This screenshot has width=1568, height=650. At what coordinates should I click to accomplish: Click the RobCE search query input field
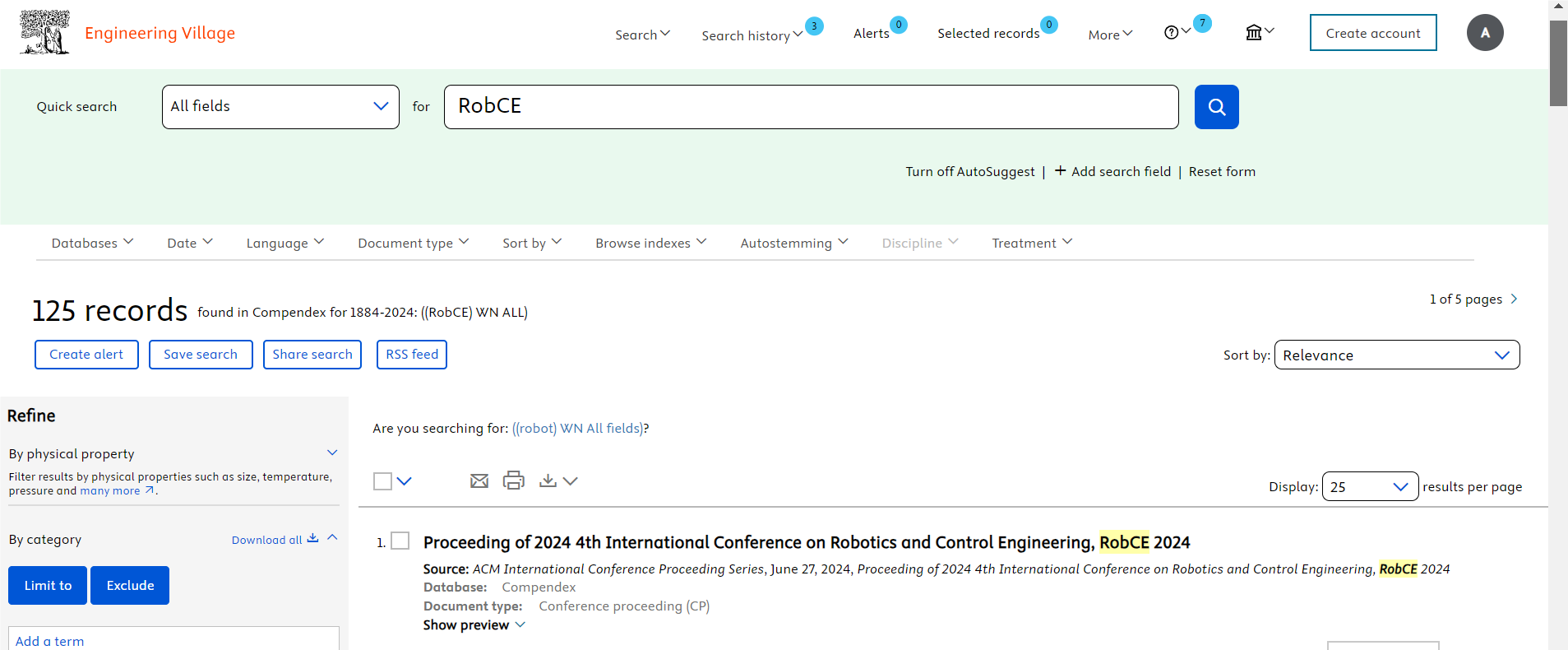(x=812, y=107)
